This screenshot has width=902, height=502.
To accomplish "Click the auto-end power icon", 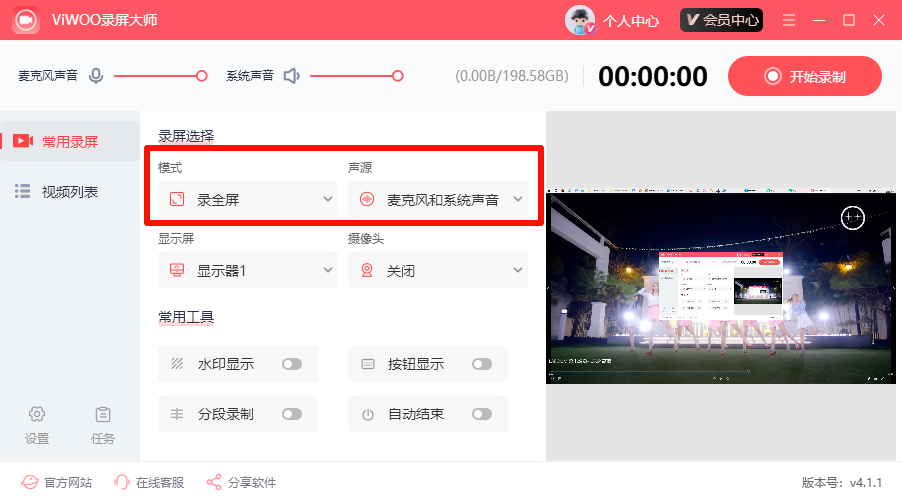I will [368, 415].
